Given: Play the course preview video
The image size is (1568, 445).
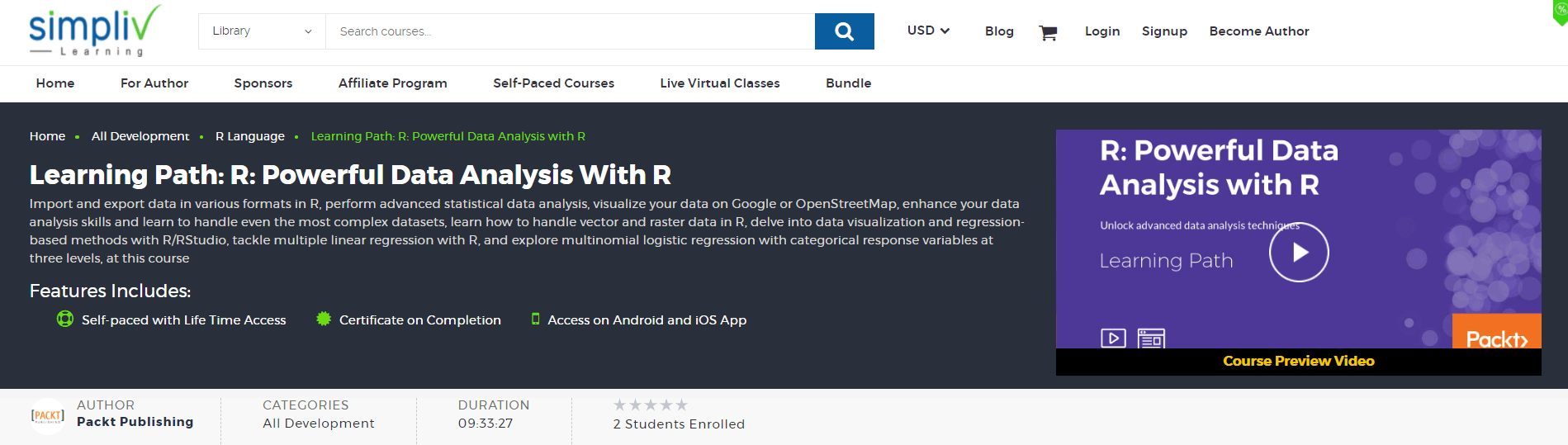Looking at the screenshot, I should pyautogui.click(x=1299, y=253).
